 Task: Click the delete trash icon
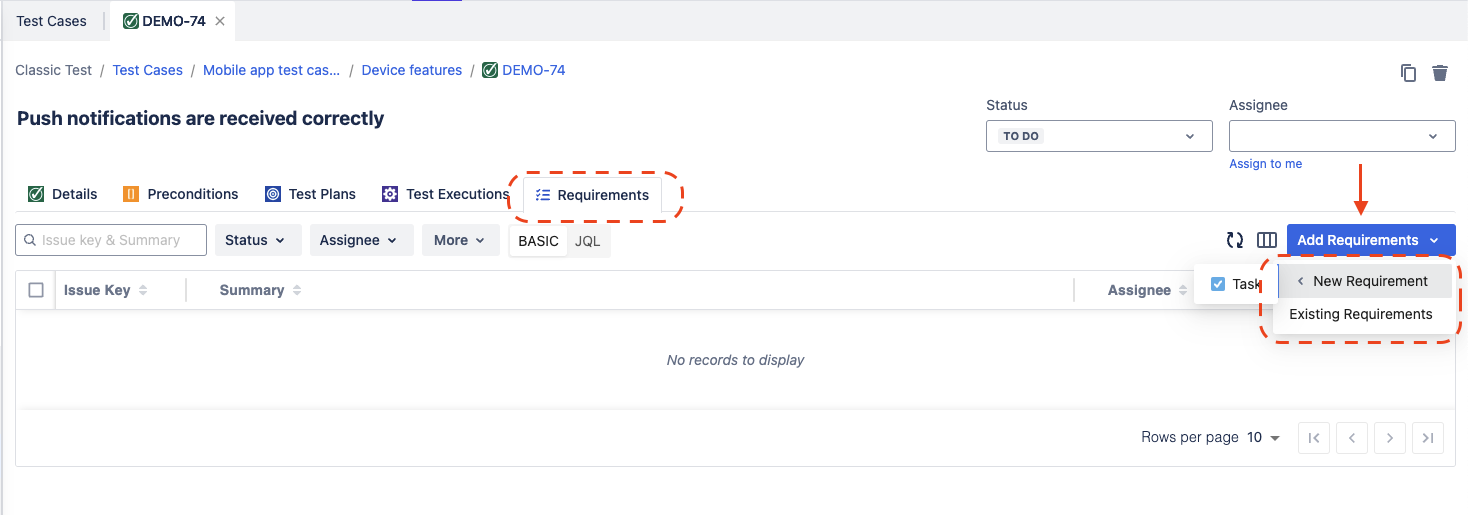[1440, 73]
